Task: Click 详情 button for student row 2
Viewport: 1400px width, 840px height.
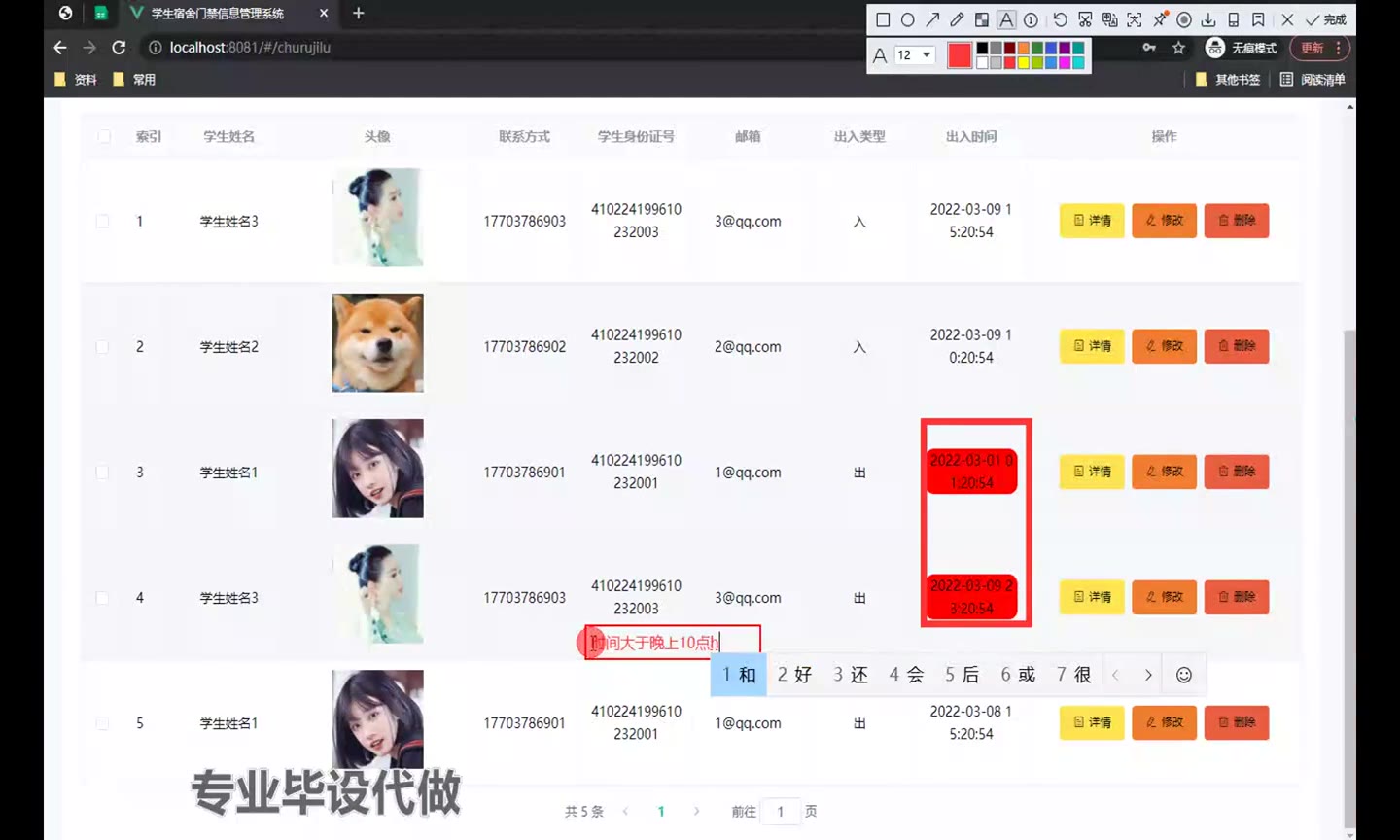Action: point(1092,346)
